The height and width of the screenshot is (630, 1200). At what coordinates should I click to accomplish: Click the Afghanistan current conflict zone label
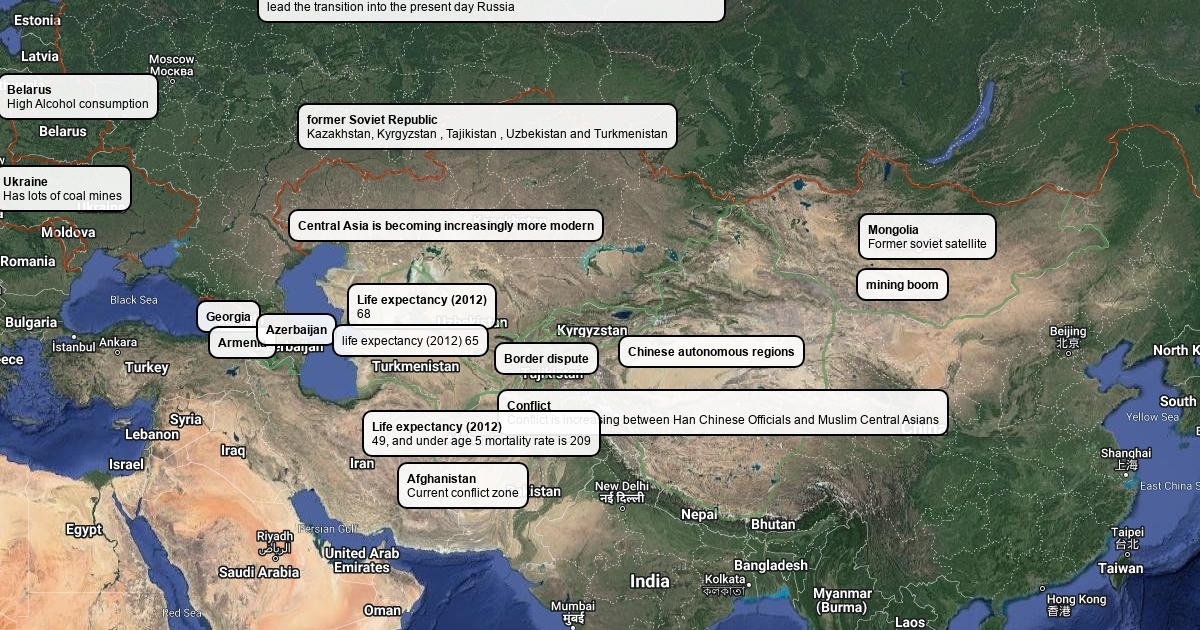tap(462, 486)
